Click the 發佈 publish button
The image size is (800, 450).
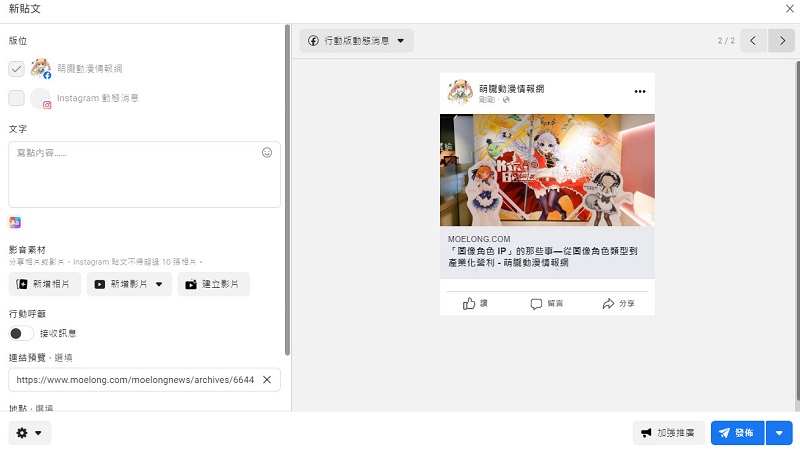pos(737,433)
